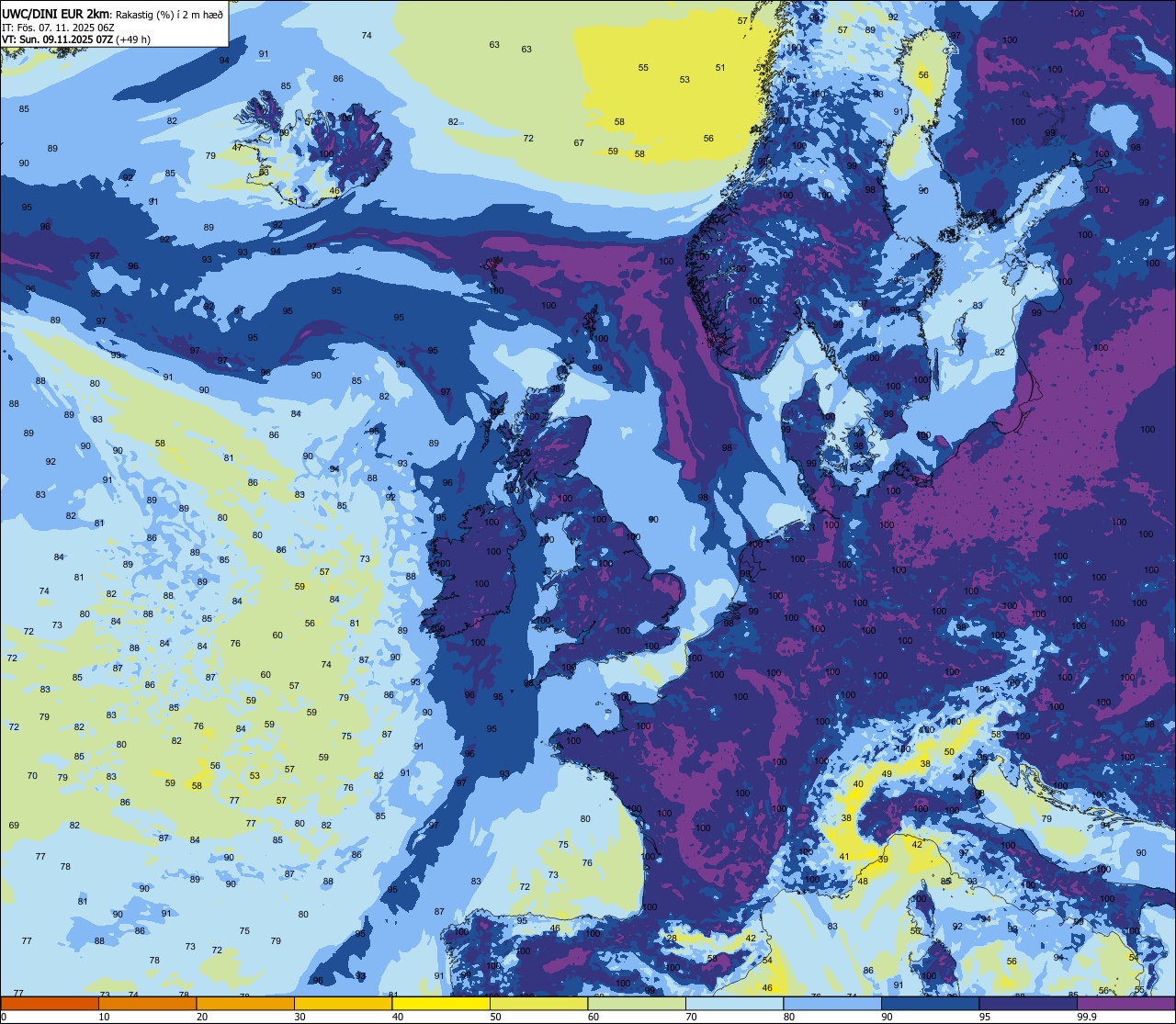The height and width of the screenshot is (1024, 1176).
Task: Pick the medium blue 80–90 legend swatch
Action: (x=832, y=1004)
